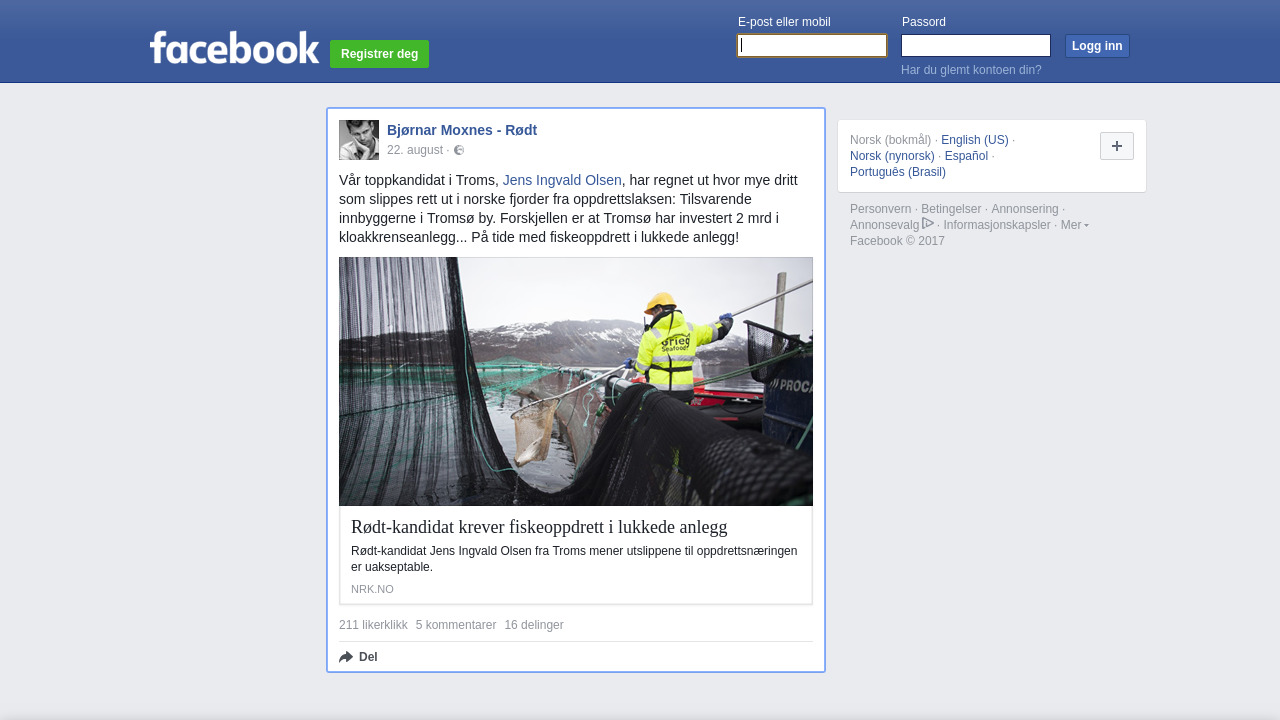Screen dimensions: 1280x720
Task: Click the AdChoices triangle icon
Action: point(928,223)
